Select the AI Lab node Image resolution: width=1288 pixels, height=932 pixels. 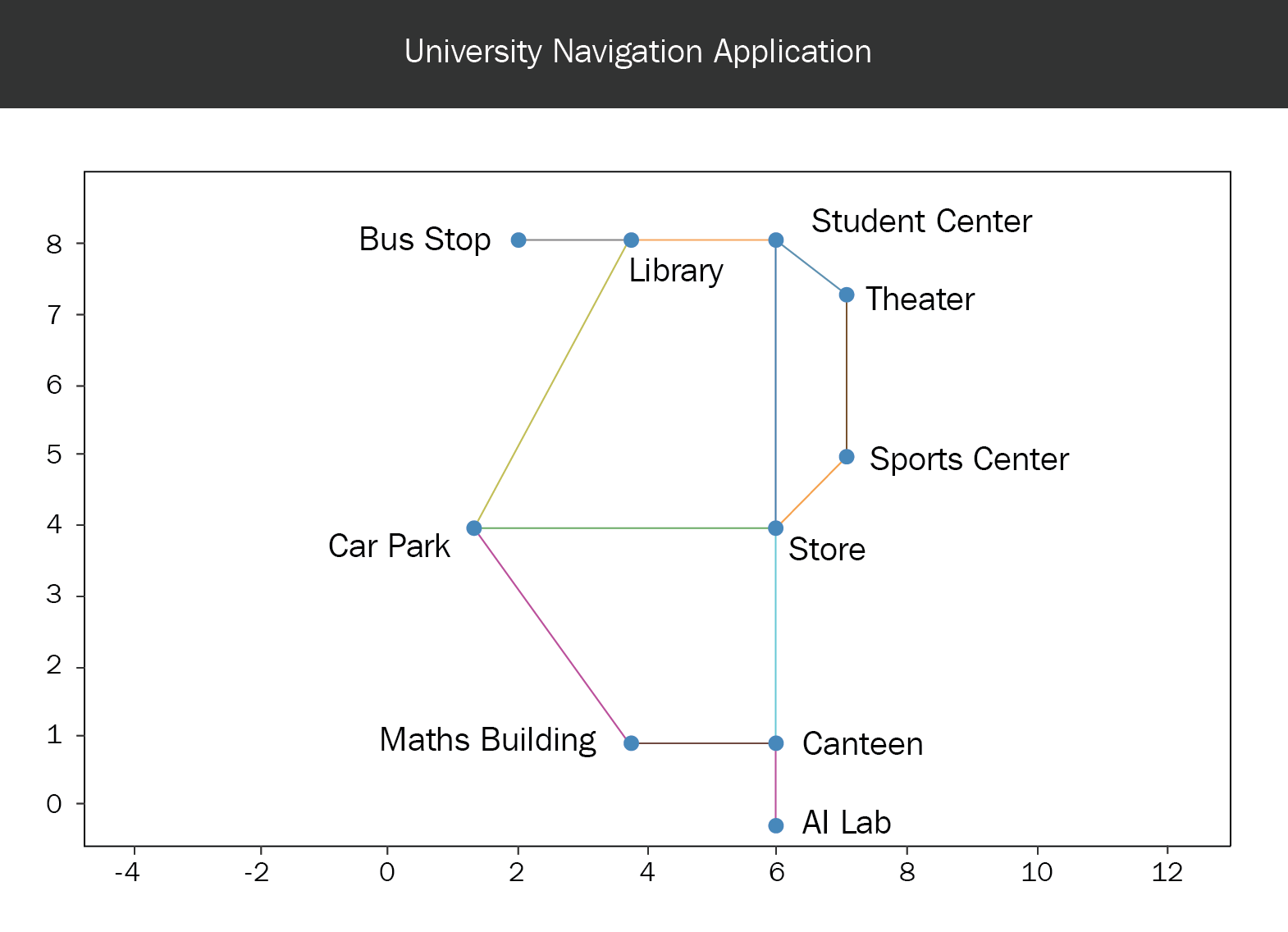(776, 825)
